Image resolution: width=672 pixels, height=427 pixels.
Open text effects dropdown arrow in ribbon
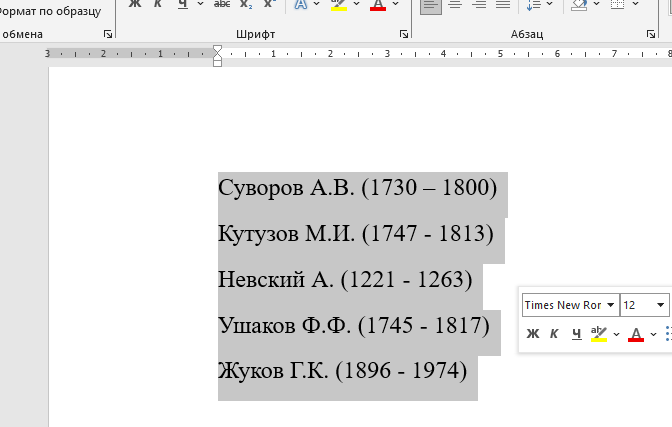coord(317,3)
